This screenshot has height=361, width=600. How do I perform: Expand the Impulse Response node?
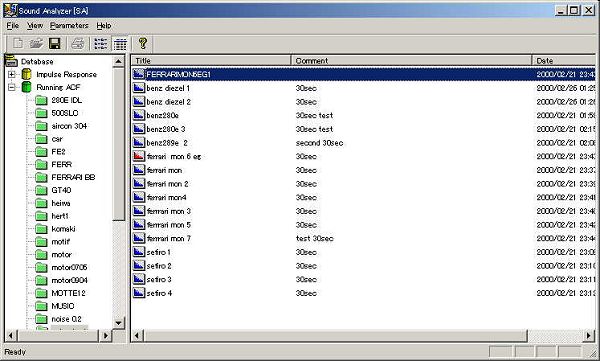12,74
